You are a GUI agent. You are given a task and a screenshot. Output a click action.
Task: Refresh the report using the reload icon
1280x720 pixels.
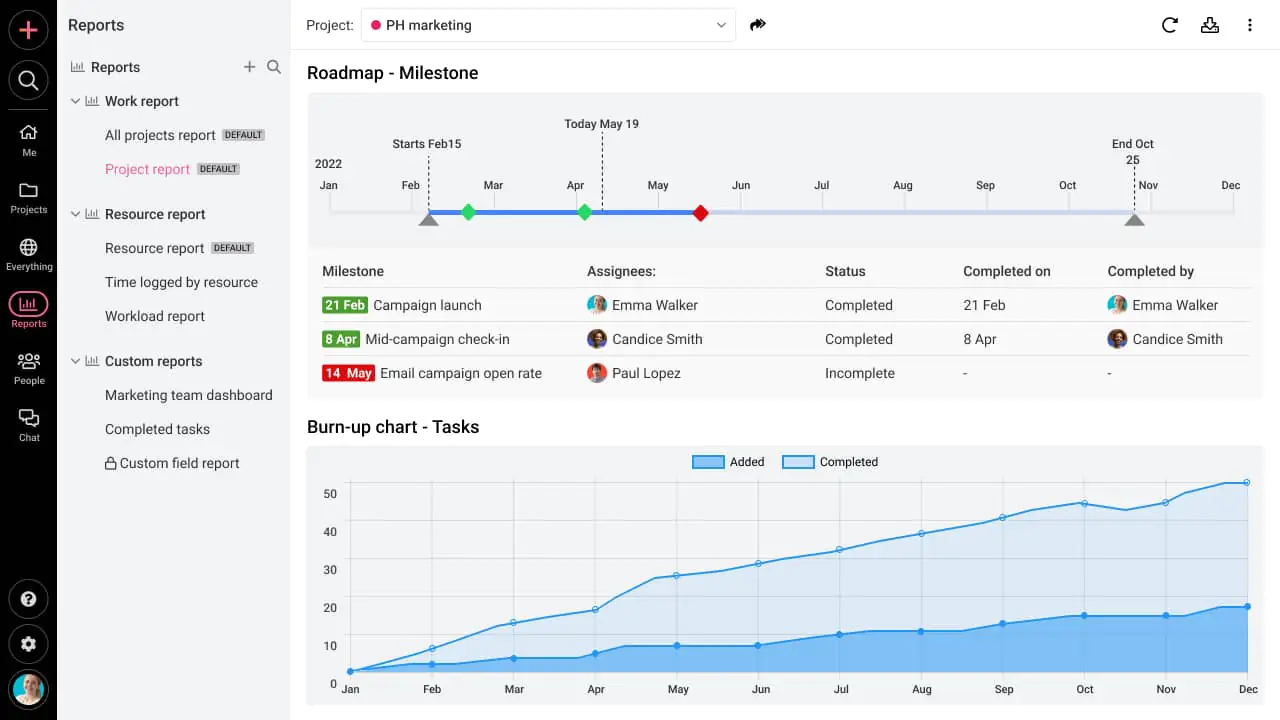pos(1170,25)
